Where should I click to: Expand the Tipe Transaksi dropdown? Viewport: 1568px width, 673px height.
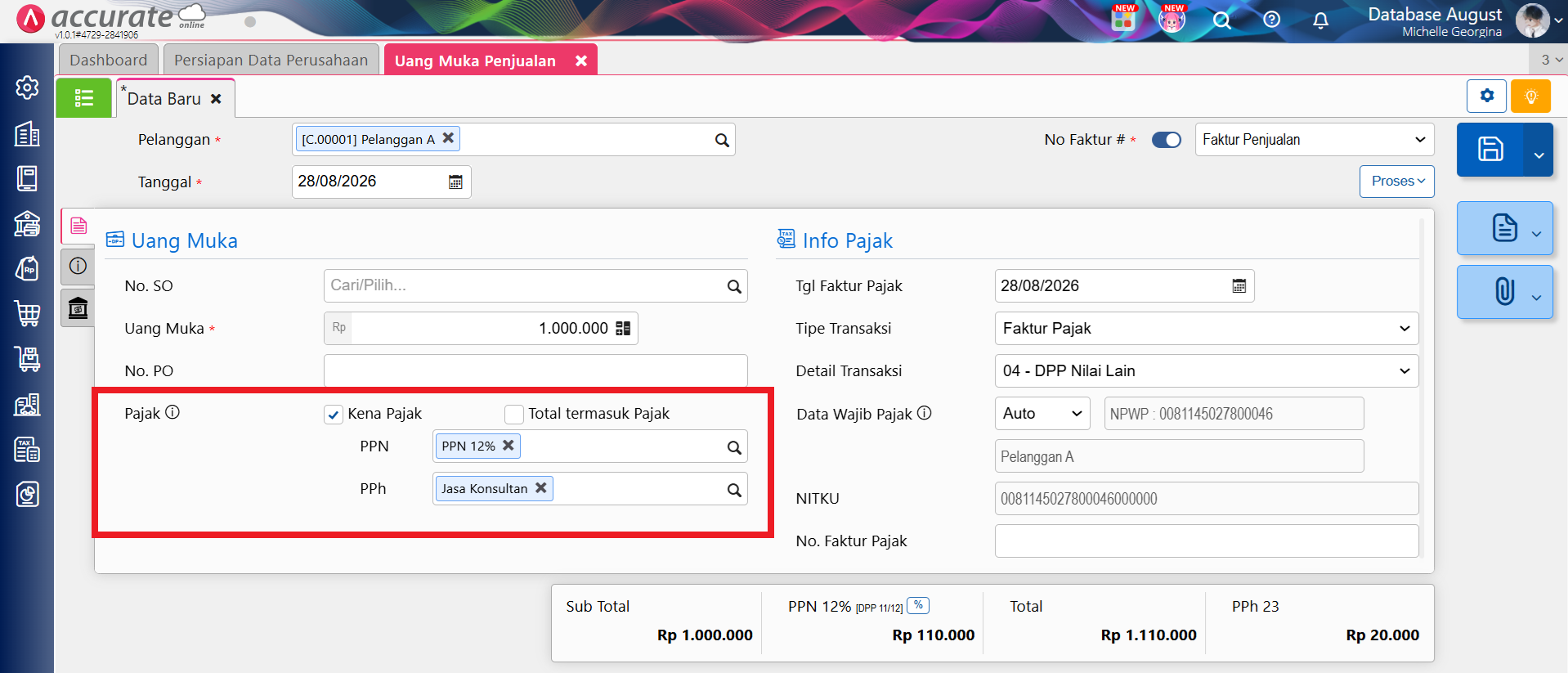coord(1207,329)
